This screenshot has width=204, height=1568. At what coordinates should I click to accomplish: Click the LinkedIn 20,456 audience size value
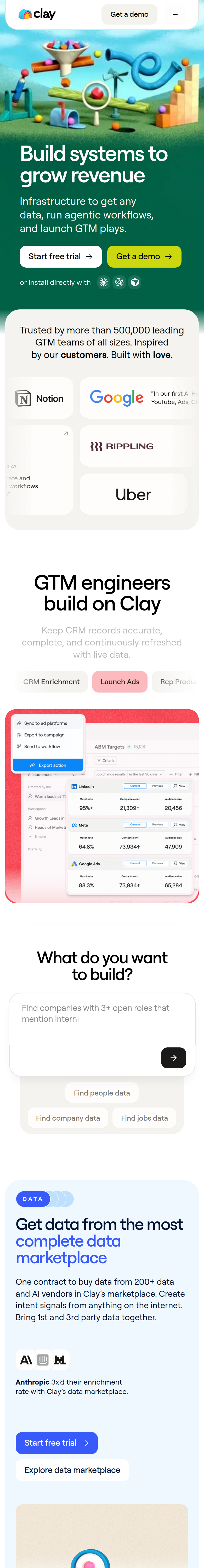(174, 808)
